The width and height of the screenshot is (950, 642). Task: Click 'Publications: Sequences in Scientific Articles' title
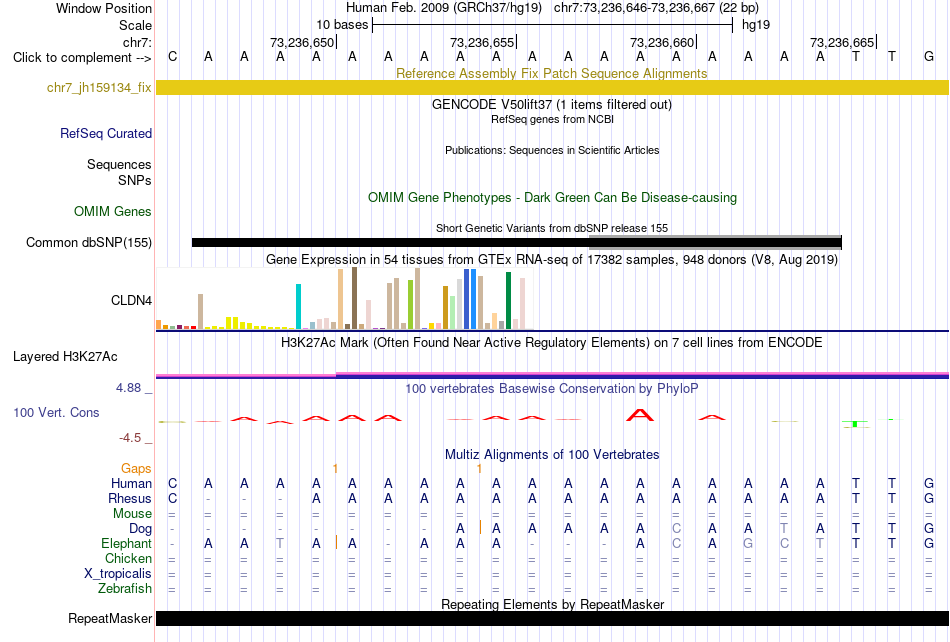(x=552, y=150)
